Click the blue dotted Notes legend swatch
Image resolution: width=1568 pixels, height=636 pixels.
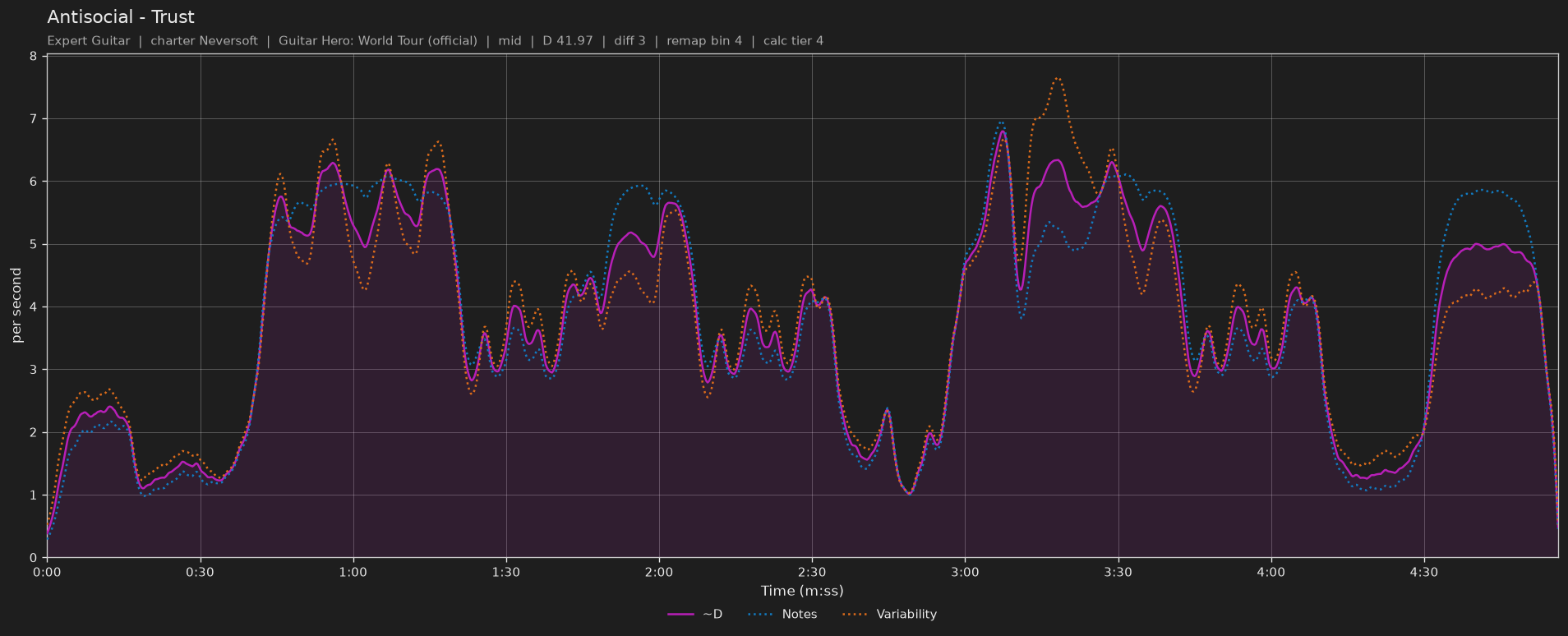(x=761, y=615)
